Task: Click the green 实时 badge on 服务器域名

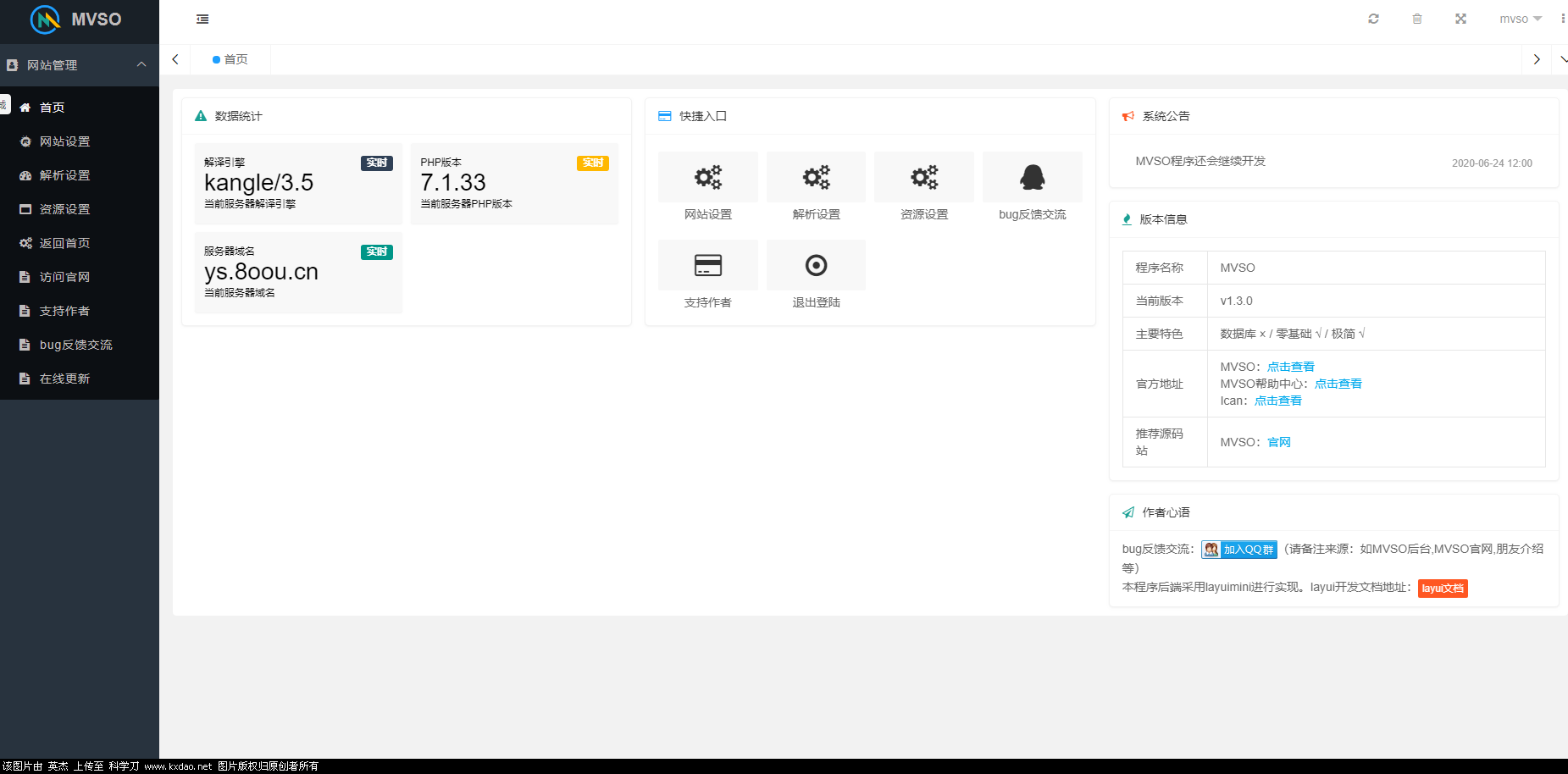Action: (377, 252)
